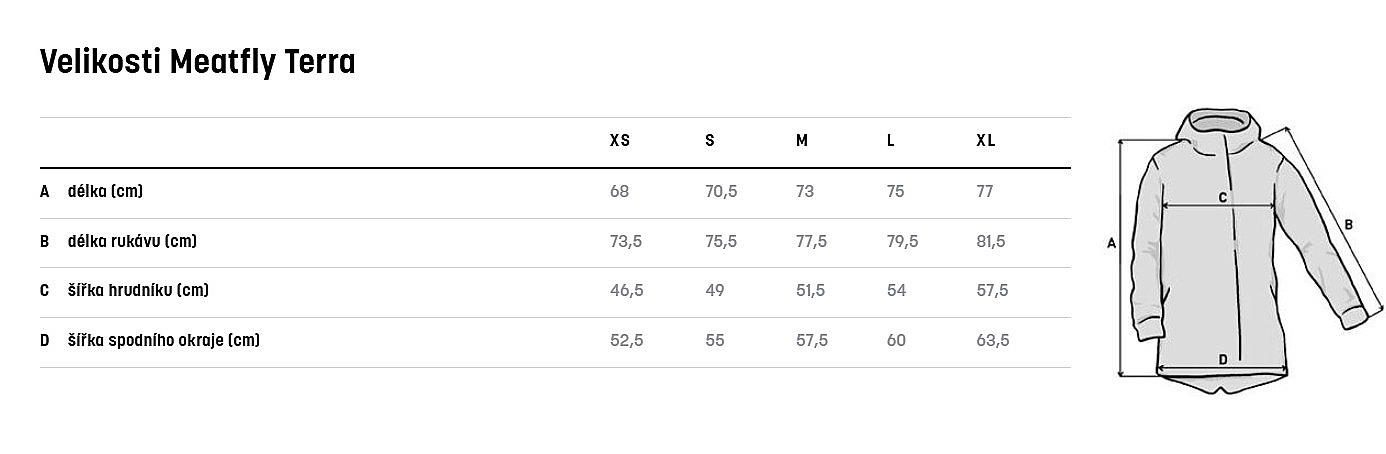Image resolution: width=1386 pixels, height=454 pixels.
Task: Select the S size column header
Action: [710, 141]
